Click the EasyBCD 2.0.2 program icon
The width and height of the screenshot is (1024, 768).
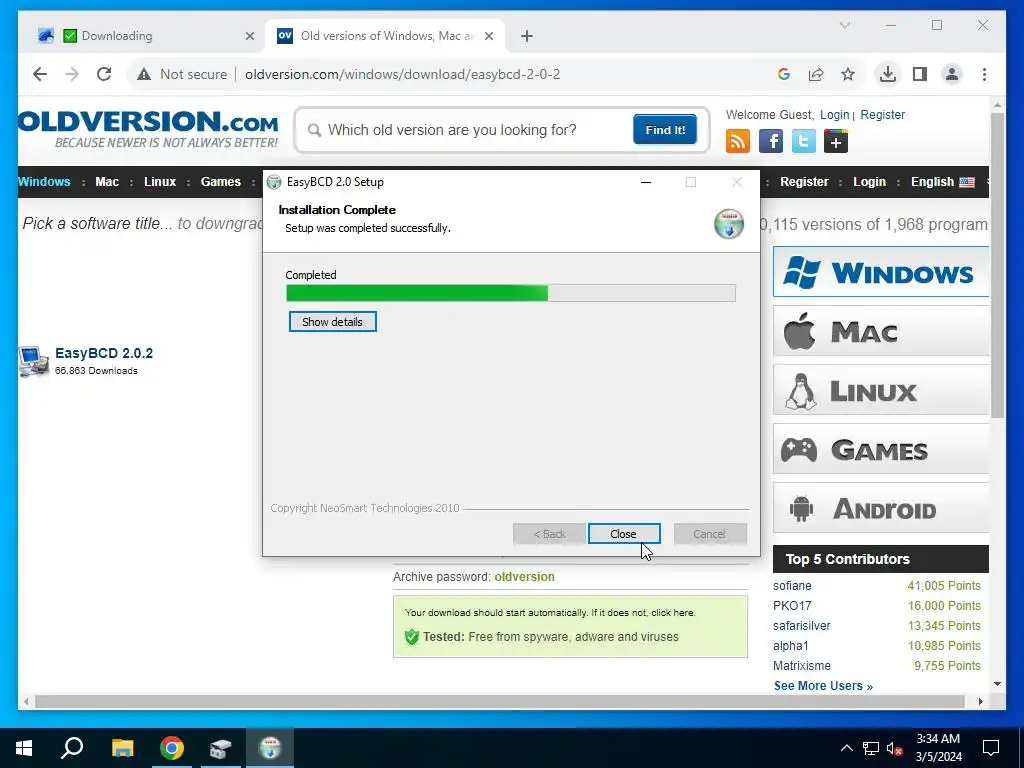[33, 361]
